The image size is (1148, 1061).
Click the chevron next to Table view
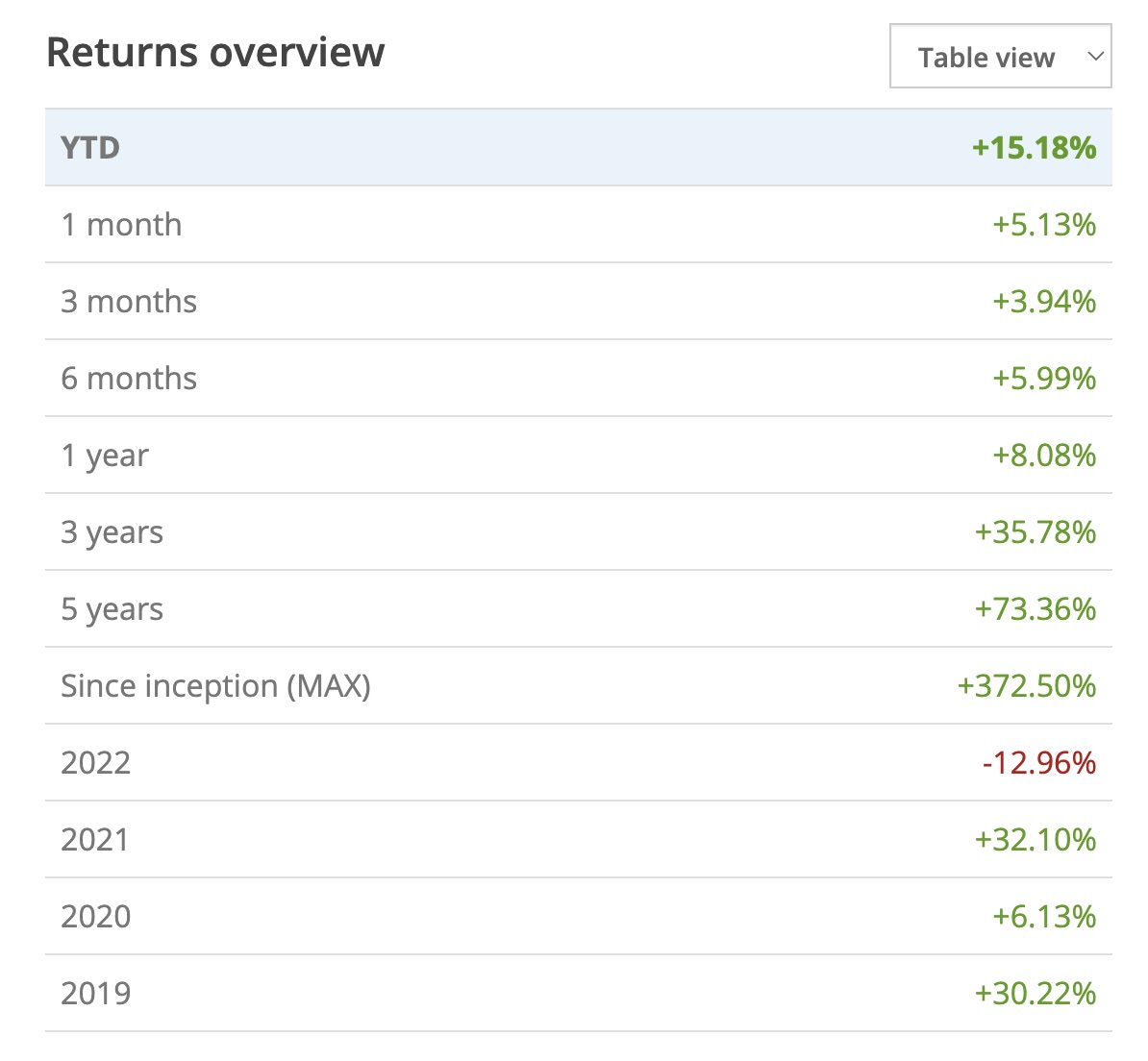click(1094, 57)
